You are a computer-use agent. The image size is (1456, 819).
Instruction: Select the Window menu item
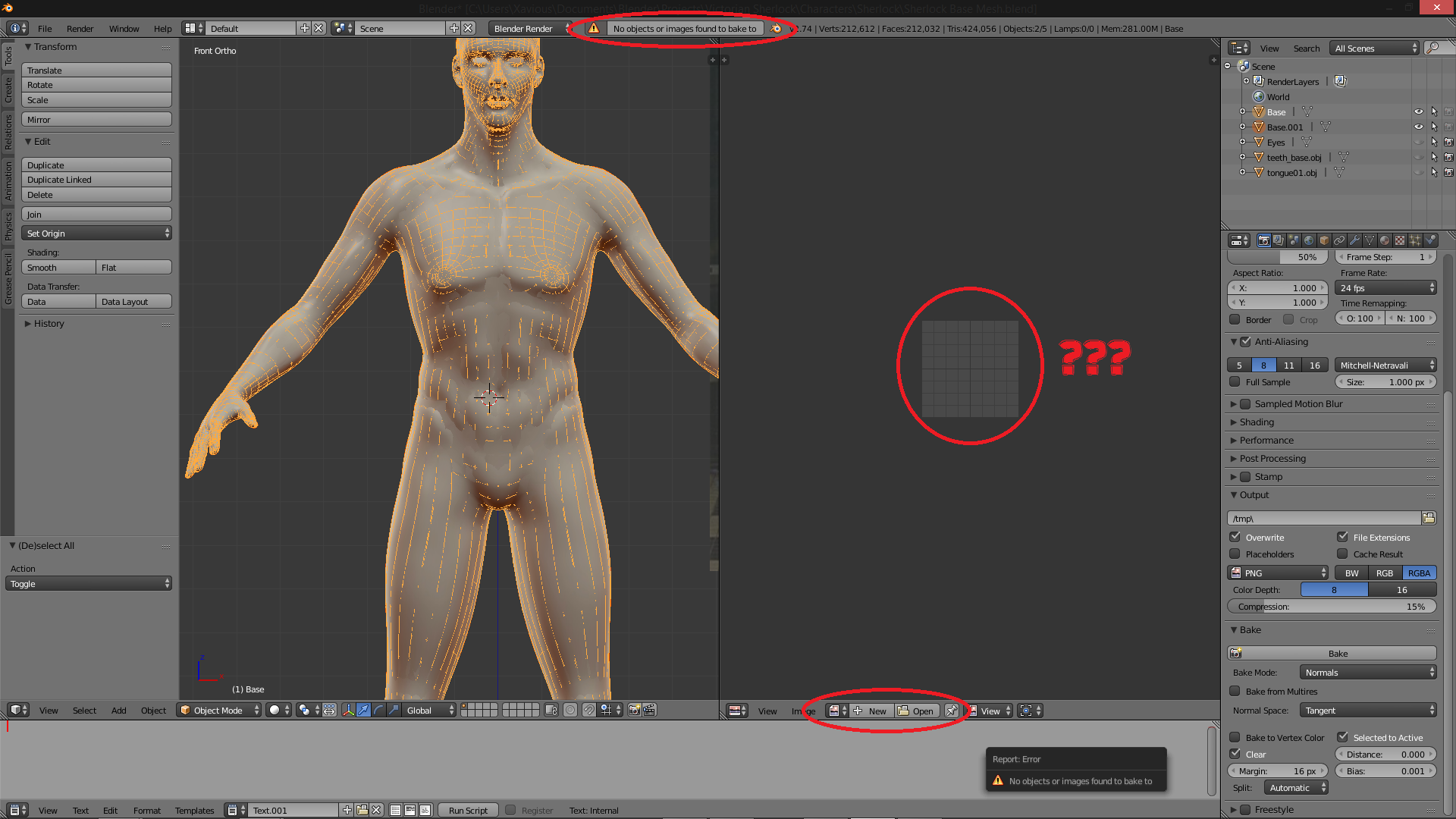coord(123,27)
